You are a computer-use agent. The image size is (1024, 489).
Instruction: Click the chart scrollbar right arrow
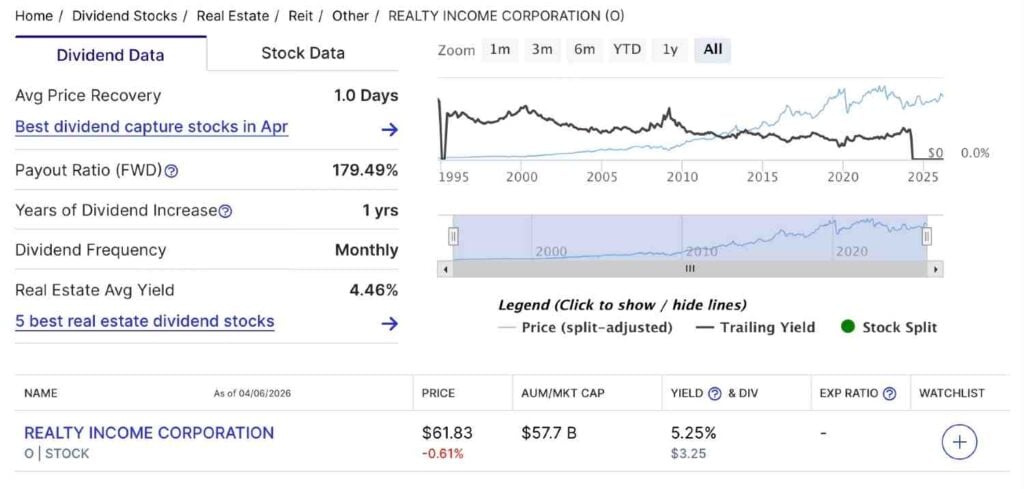point(935,269)
